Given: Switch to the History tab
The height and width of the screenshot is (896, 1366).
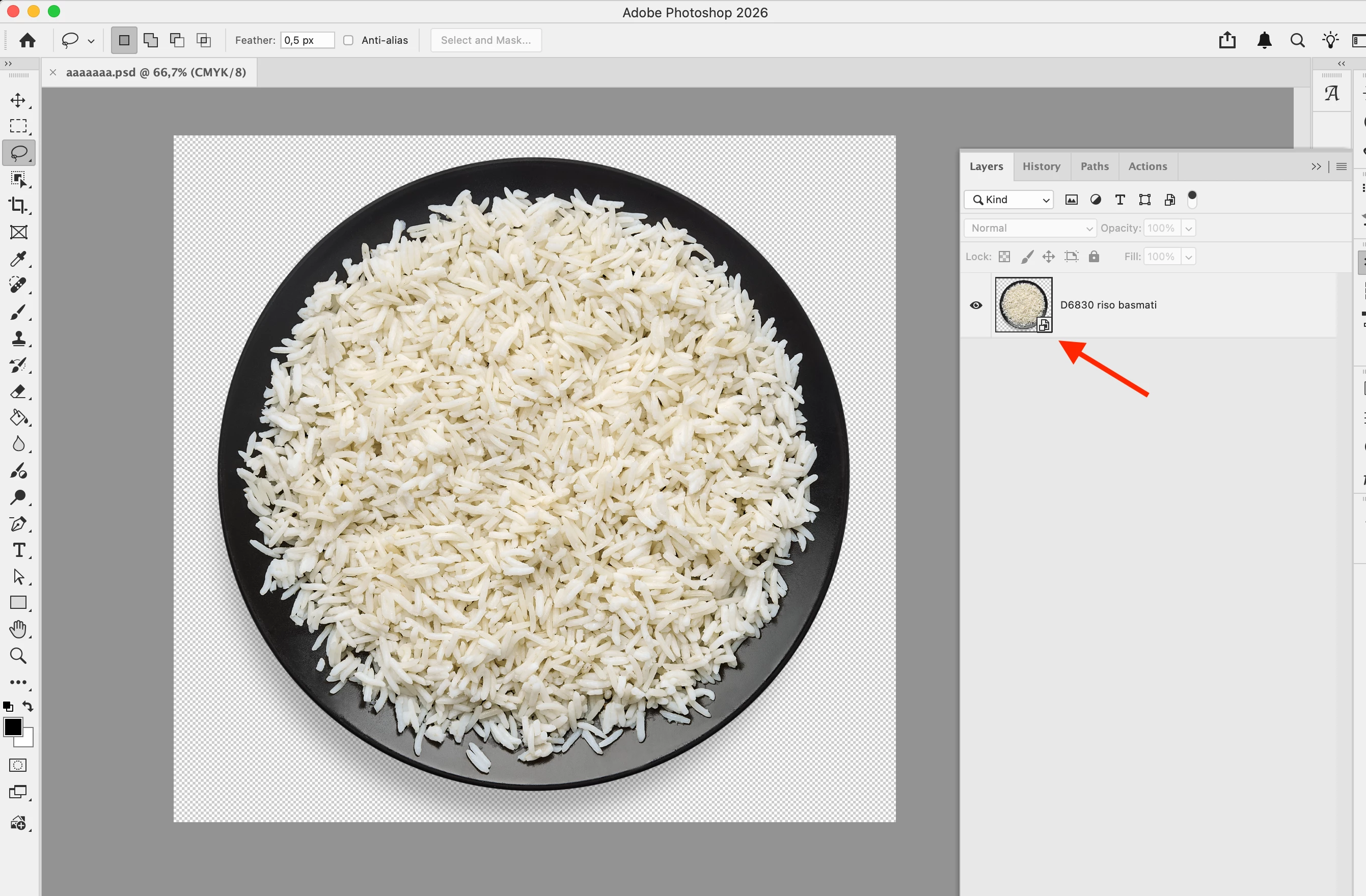Looking at the screenshot, I should [x=1041, y=166].
